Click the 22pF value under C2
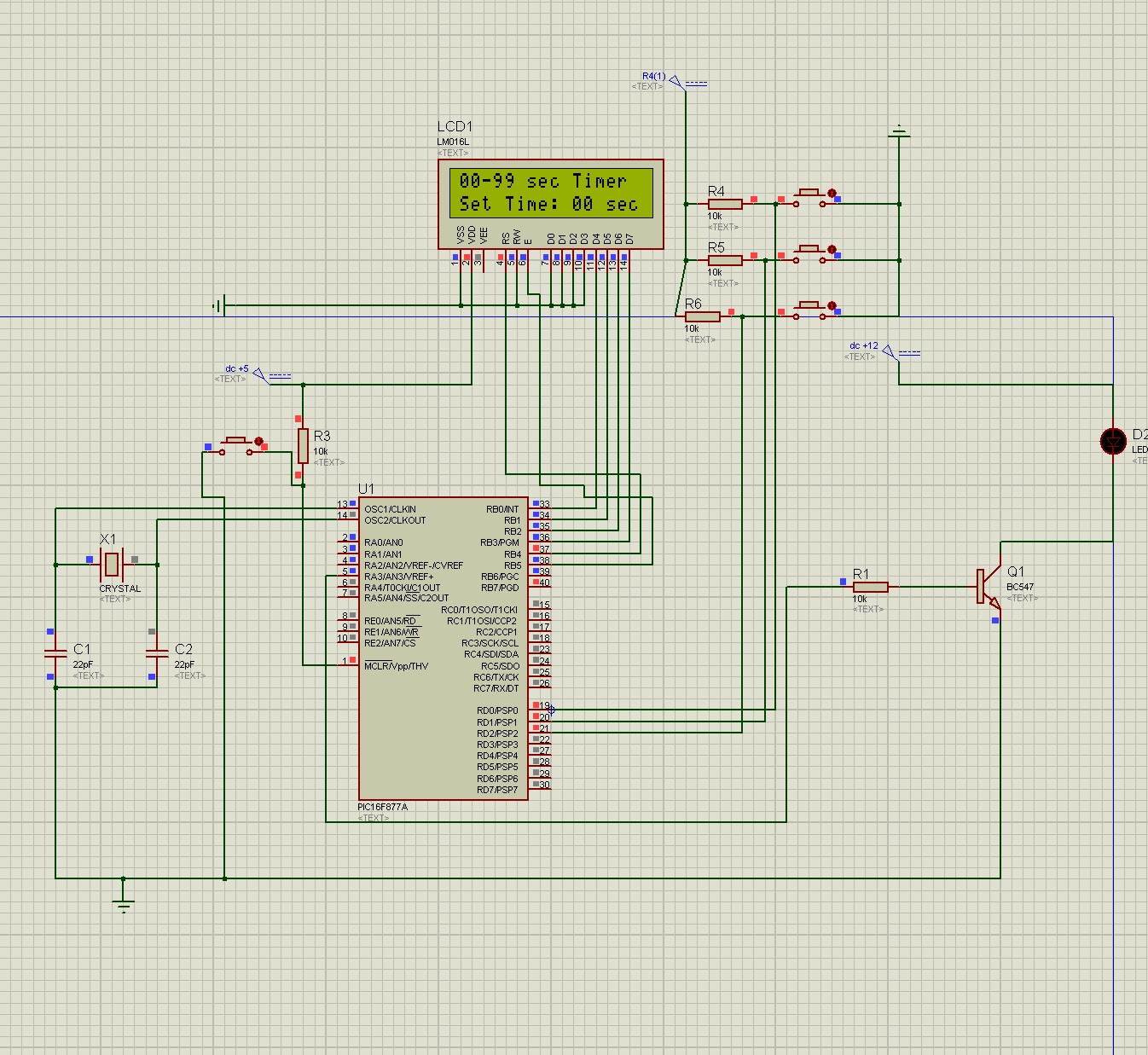This screenshot has width=1148, height=1055. coord(184,664)
